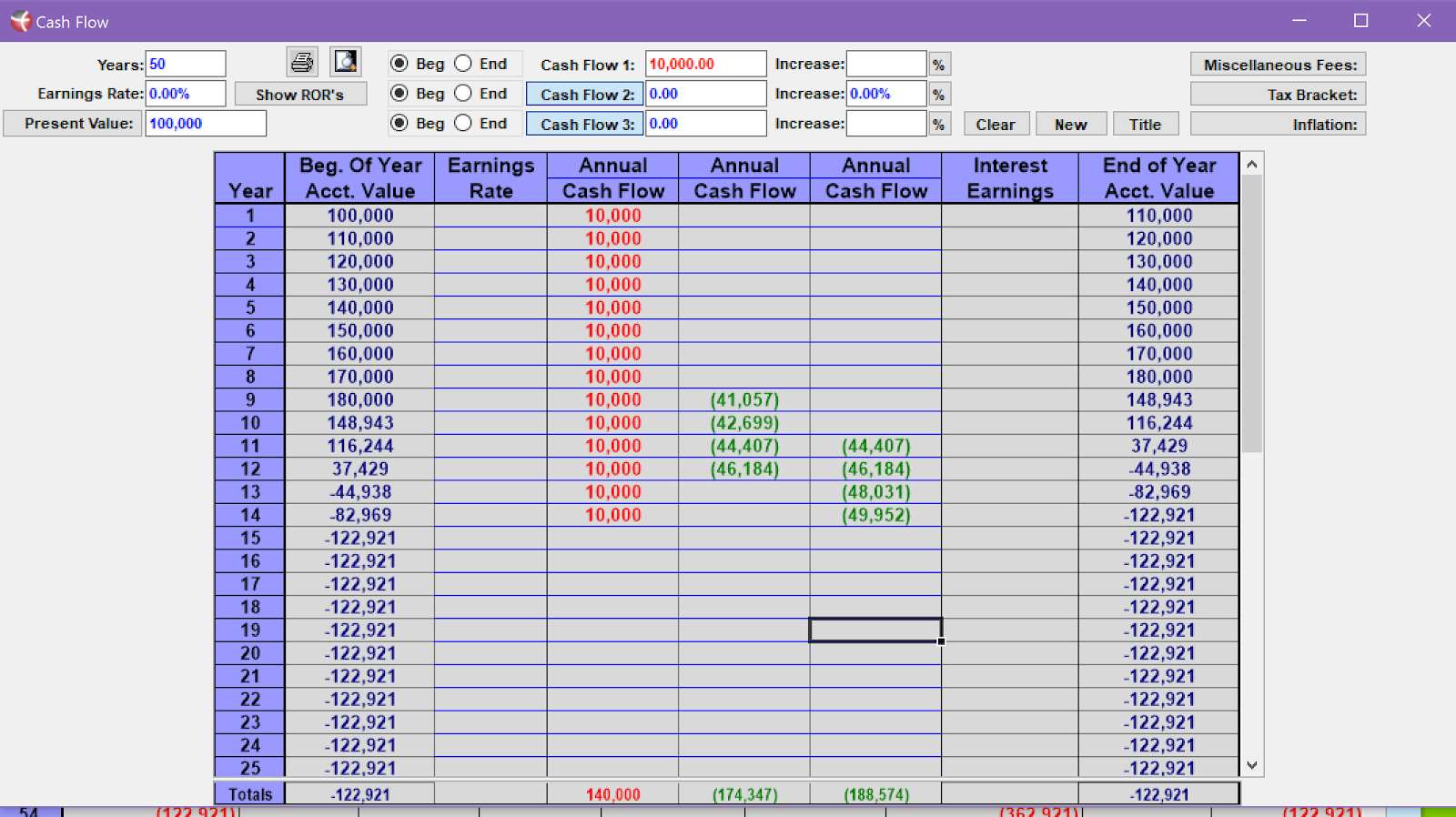Viewport: 1456px width, 817px height.
Task: Click the 116,244 beginning value in year 11
Action: [x=360, y=446]
